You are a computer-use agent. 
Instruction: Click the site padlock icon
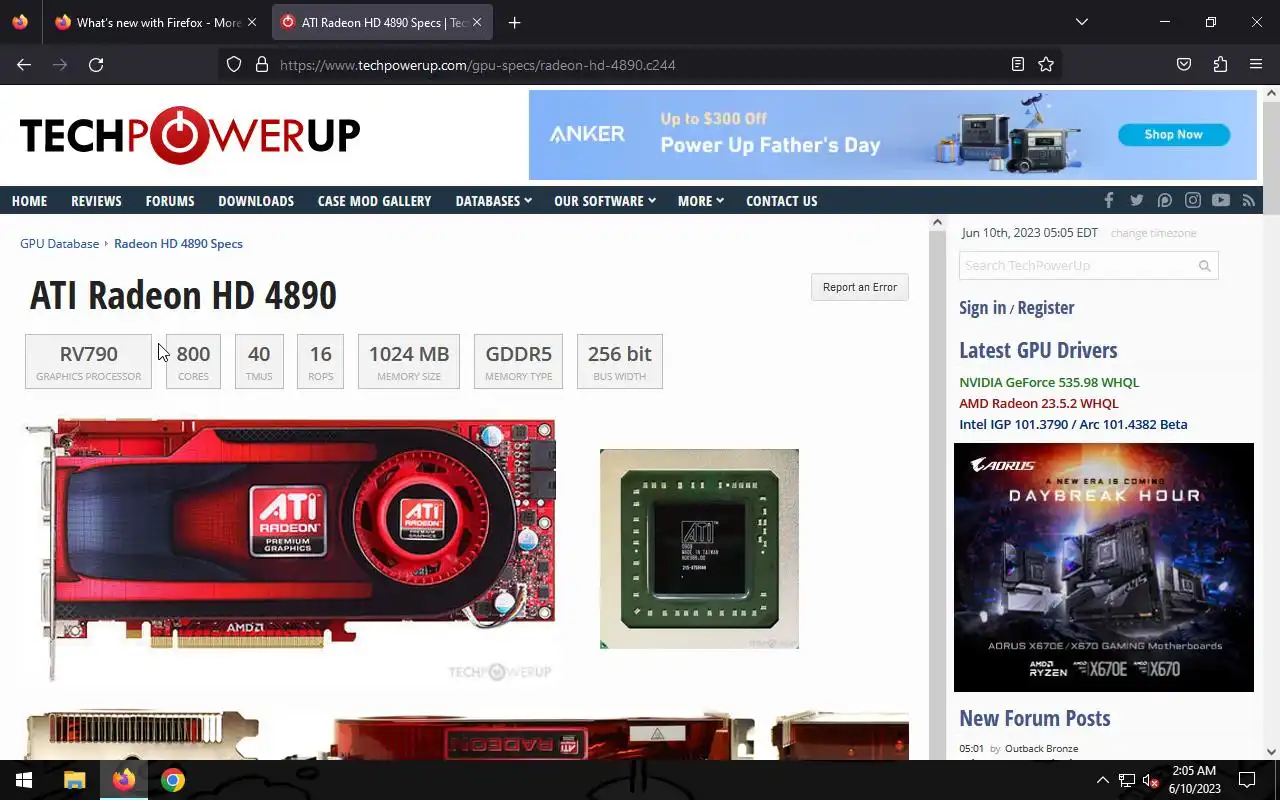[262, 64]
